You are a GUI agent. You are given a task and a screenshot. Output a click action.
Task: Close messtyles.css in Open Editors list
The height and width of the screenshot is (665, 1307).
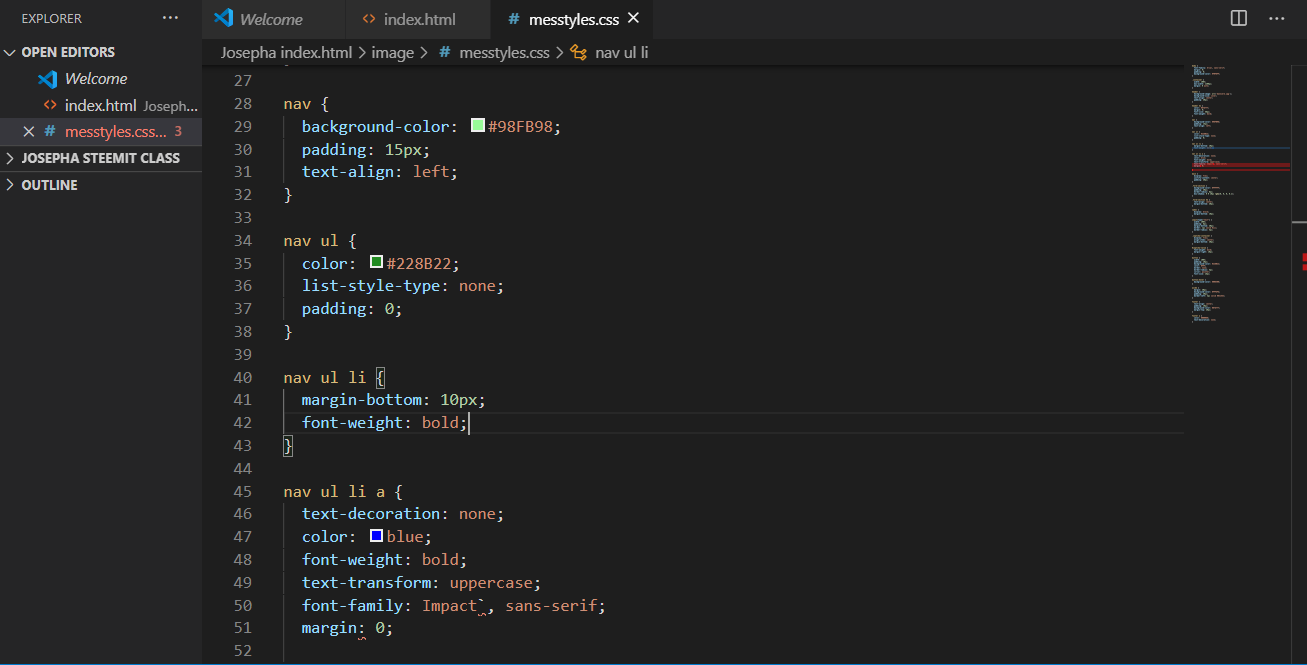point(28,131)
